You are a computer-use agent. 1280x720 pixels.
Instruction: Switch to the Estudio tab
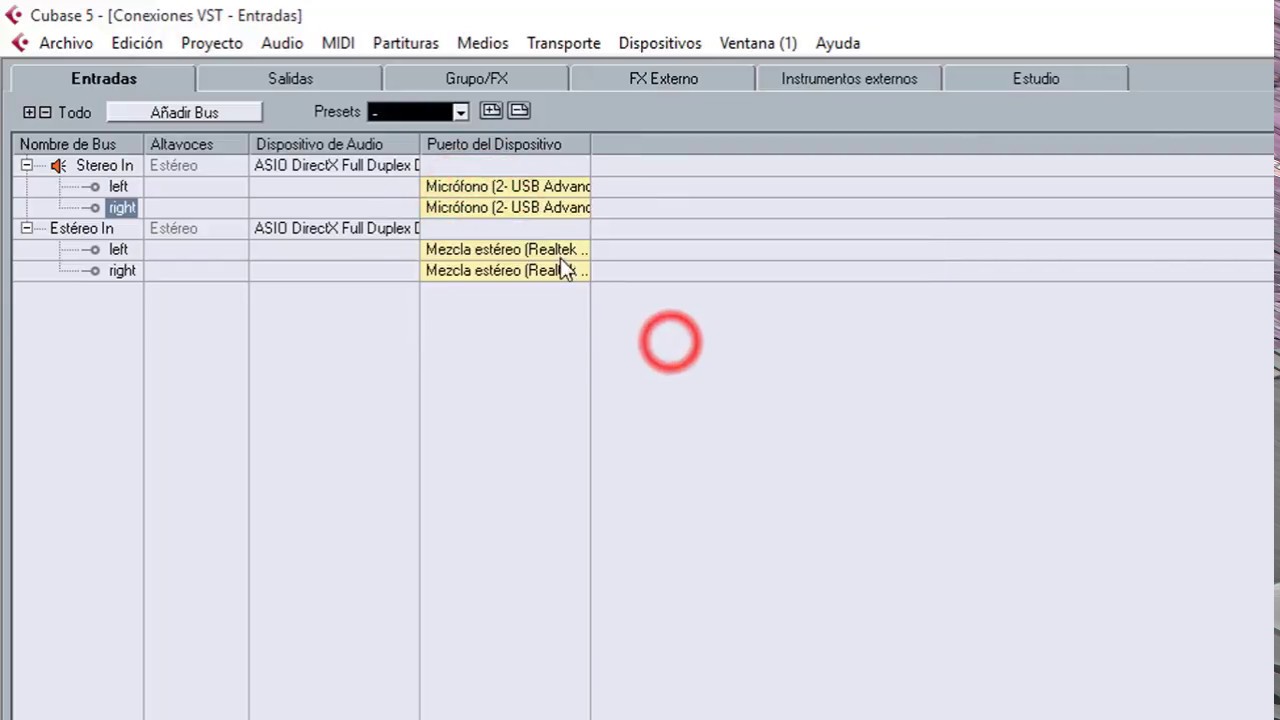pyautogui.click(x=1036, y=78)
